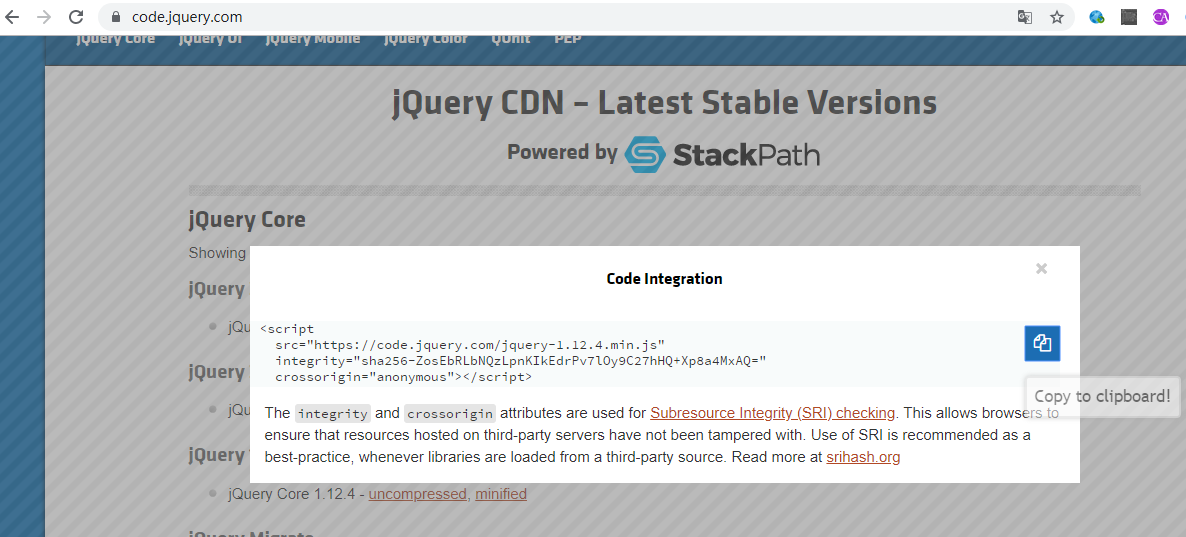Click the browser back arrow
Screen dimensions: 1186x537
click(13, 17)
